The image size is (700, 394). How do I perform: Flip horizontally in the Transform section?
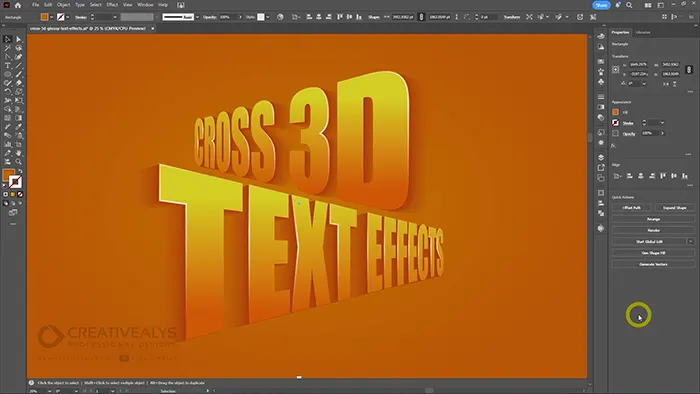pyautogui.click(x=666, y=84)
